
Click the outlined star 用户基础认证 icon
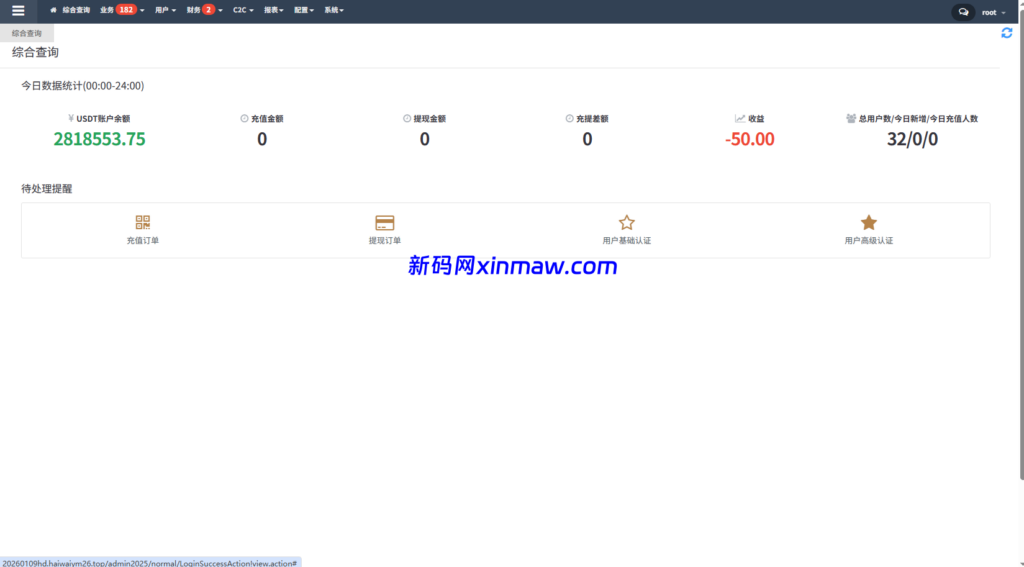coord(626,223)
